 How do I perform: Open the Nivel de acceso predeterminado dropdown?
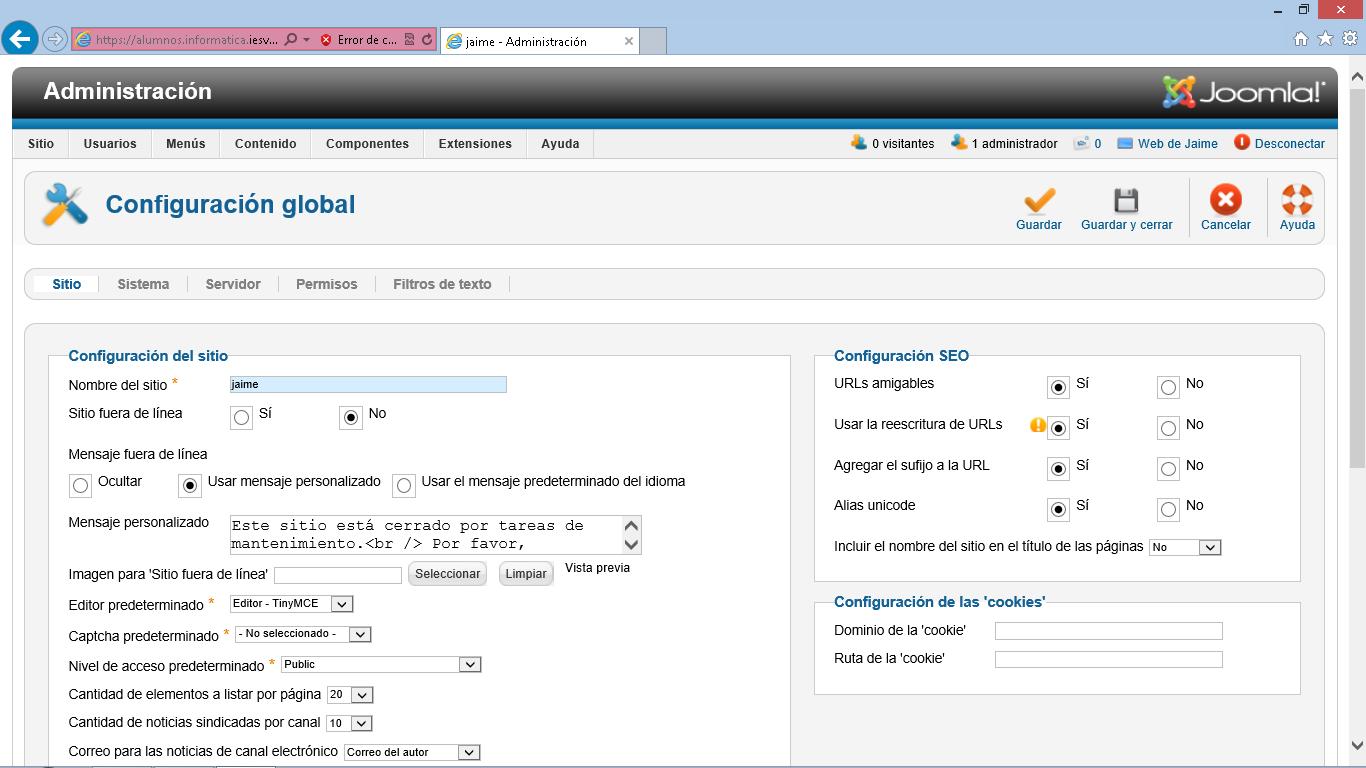[x=469, y=665]
